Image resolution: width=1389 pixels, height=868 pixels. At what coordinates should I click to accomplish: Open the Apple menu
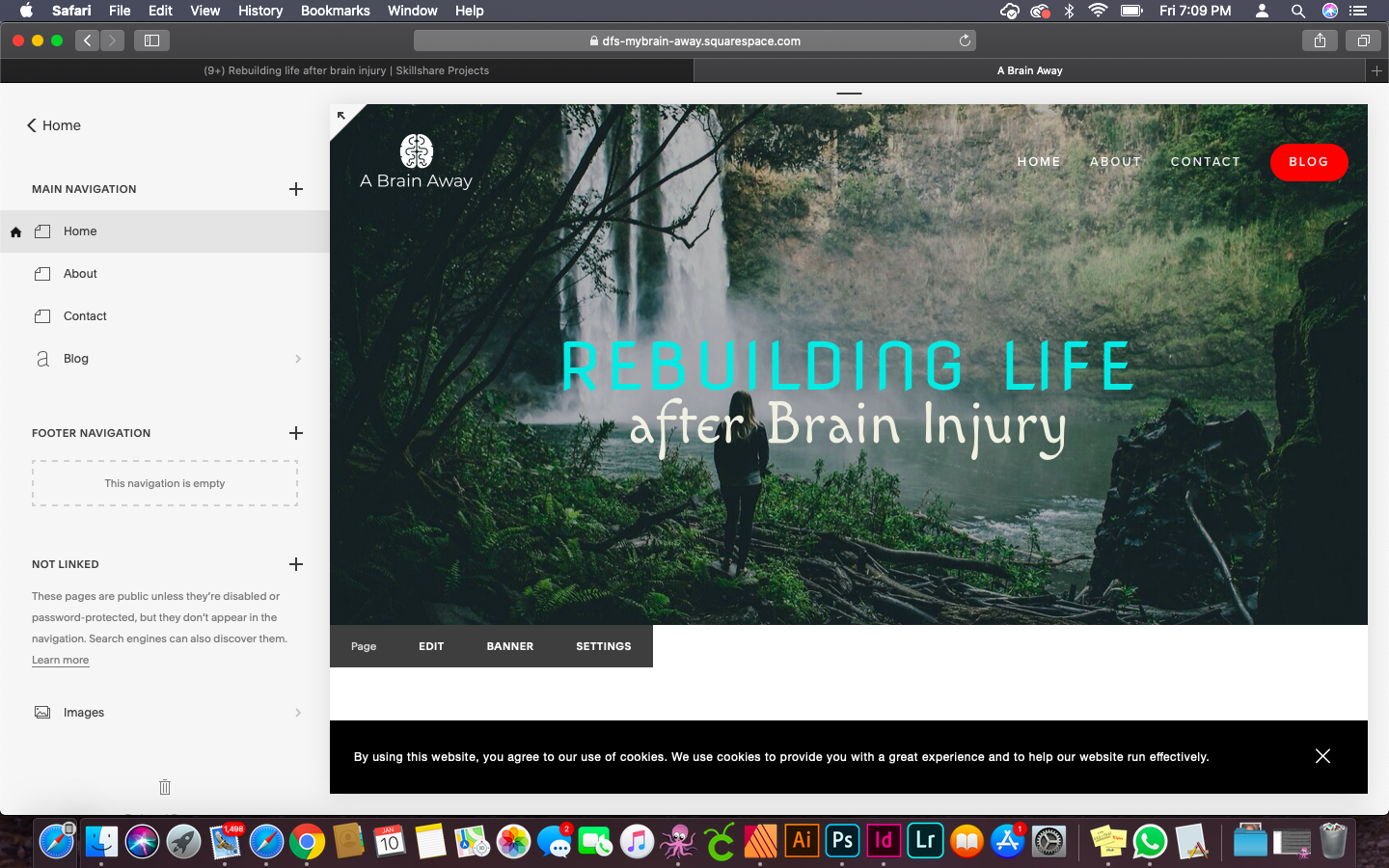(26, 11)
